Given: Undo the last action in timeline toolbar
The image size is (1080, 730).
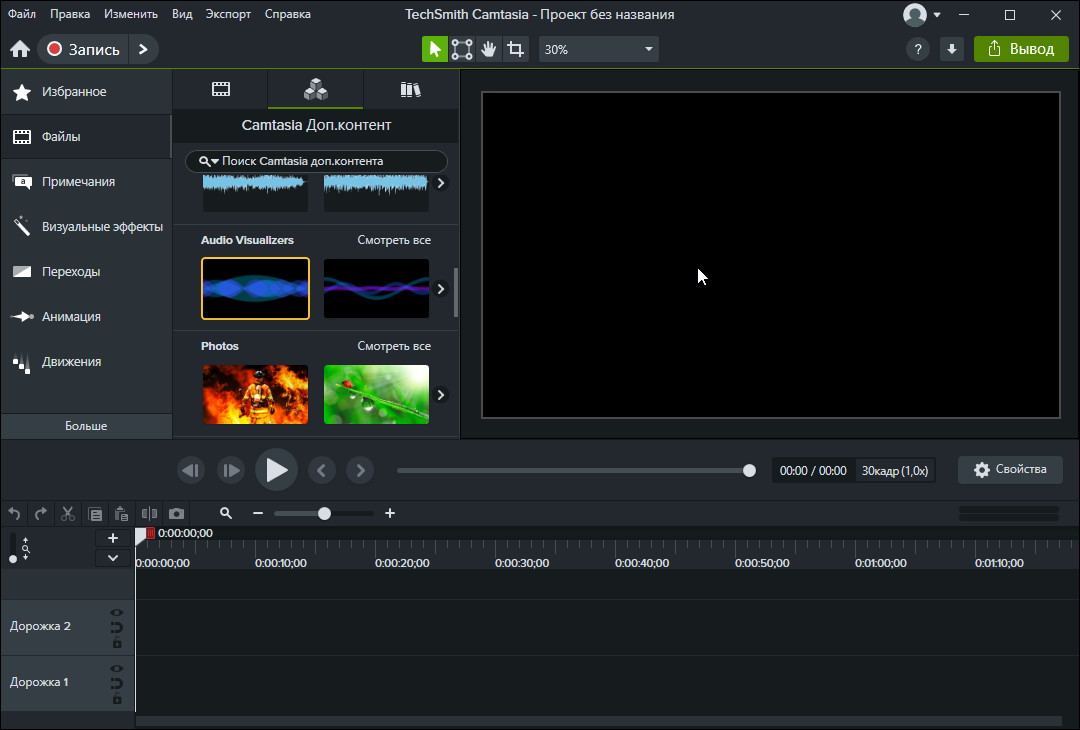Looking at the screenshot, I should [14, 514].
